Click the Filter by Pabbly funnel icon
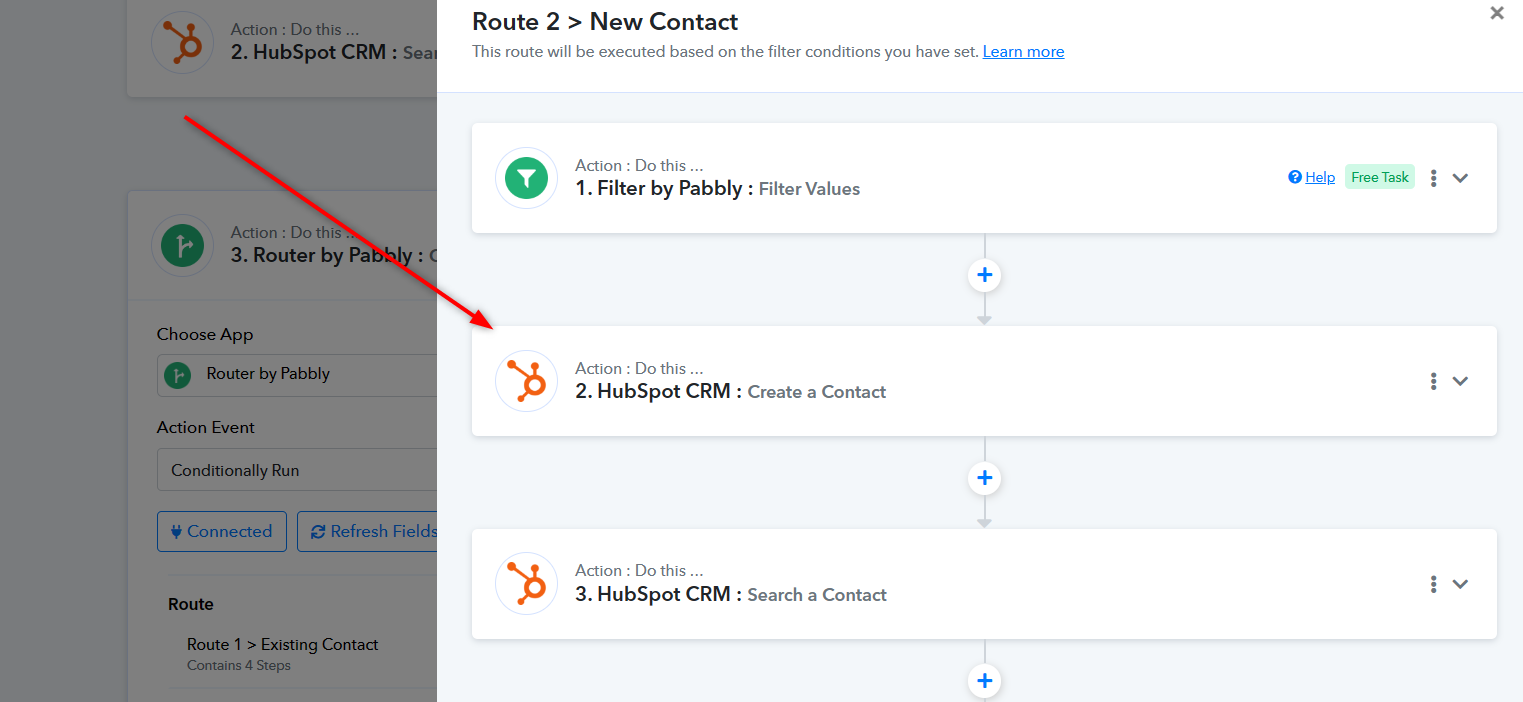Image resolution: width=1523 pixels, height=702 pixels. pos(526,178)
